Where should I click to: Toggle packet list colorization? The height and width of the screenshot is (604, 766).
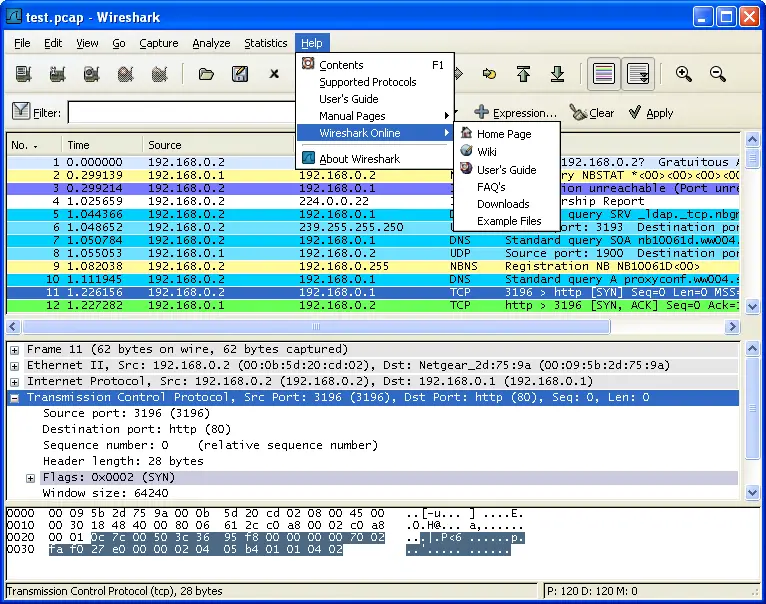(603, 73)
